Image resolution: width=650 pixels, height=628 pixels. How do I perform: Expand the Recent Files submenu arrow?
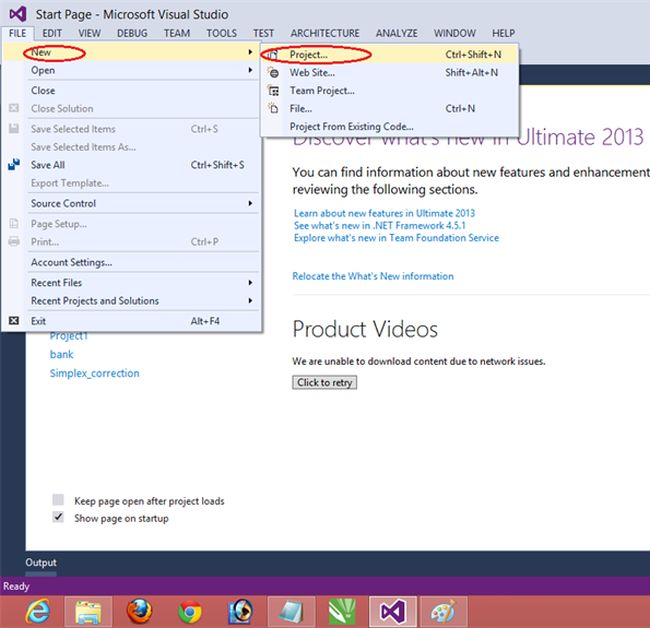click(x=250, y=282)
